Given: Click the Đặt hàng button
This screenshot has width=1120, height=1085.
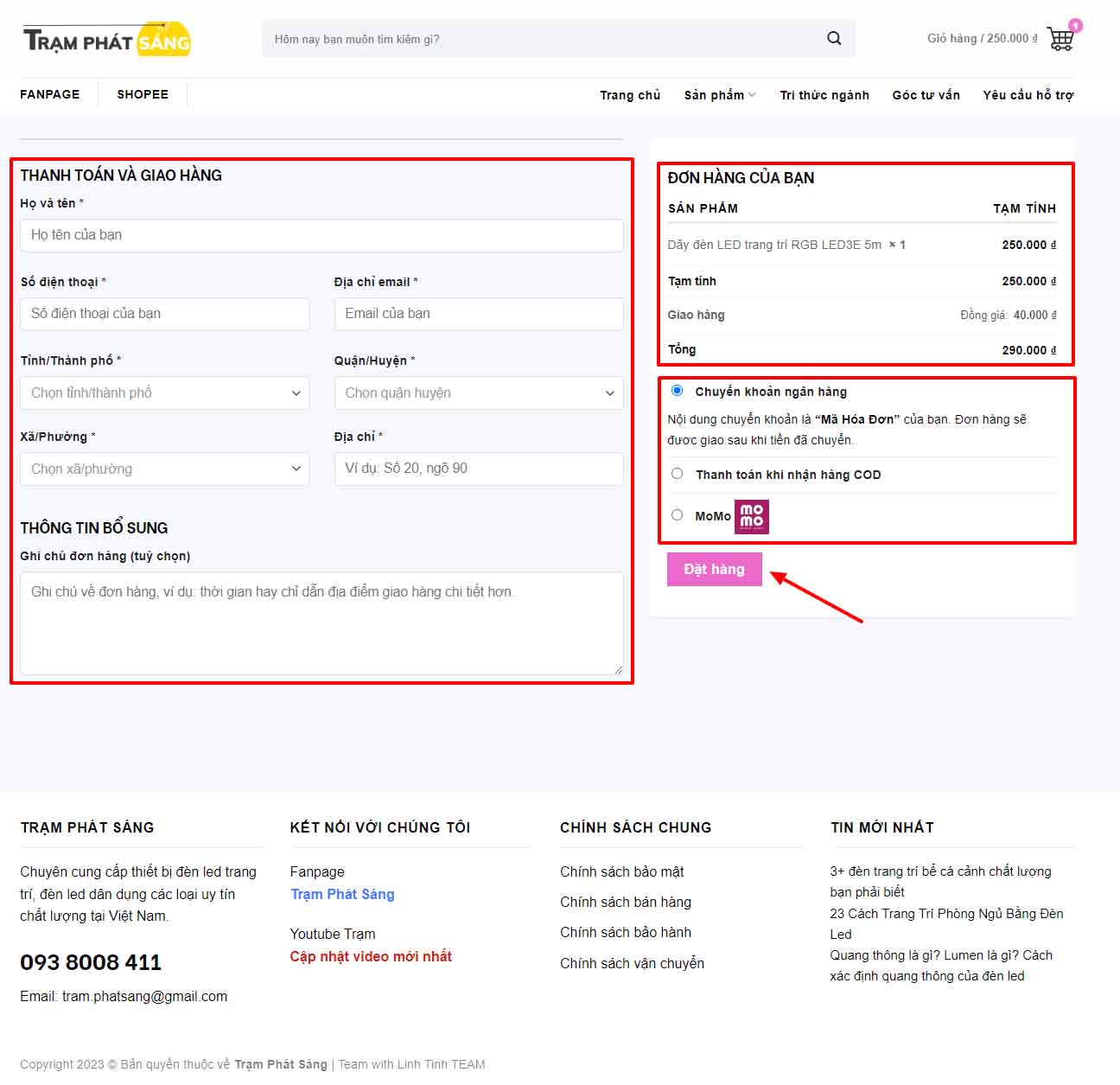Looking at the screenshot, I should [x=714, y=569].
